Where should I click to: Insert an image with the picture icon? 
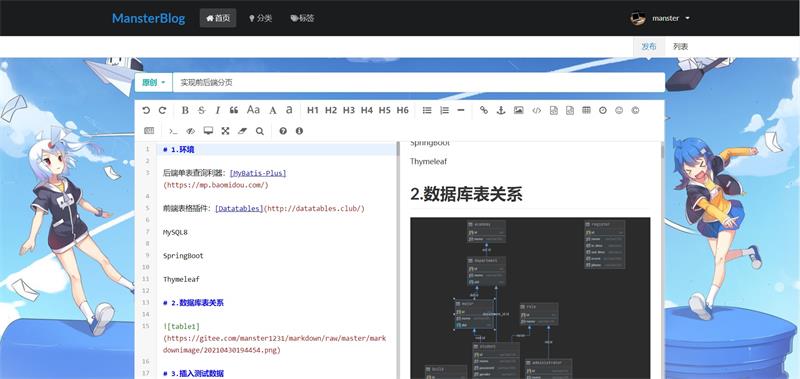pyautogui.click(x=518, y=110)
